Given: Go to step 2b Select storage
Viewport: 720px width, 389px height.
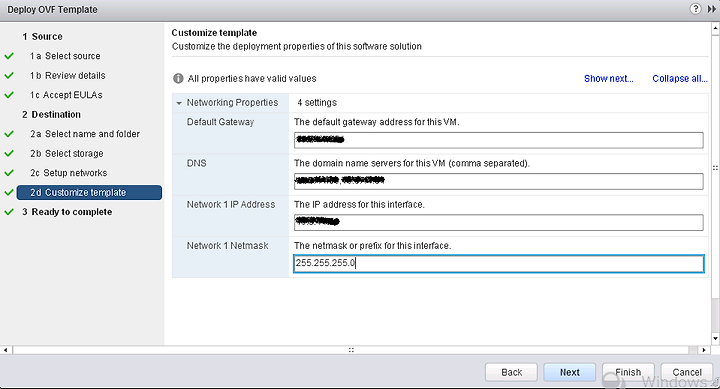Looking at the screenshot, I should (67, 153).
